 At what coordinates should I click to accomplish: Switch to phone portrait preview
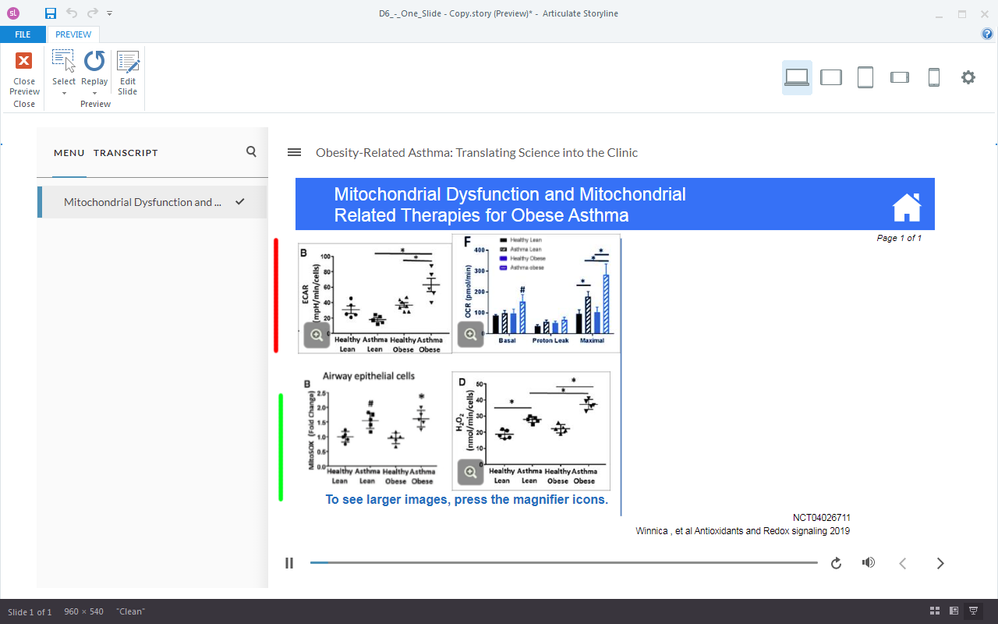[934, 78]
